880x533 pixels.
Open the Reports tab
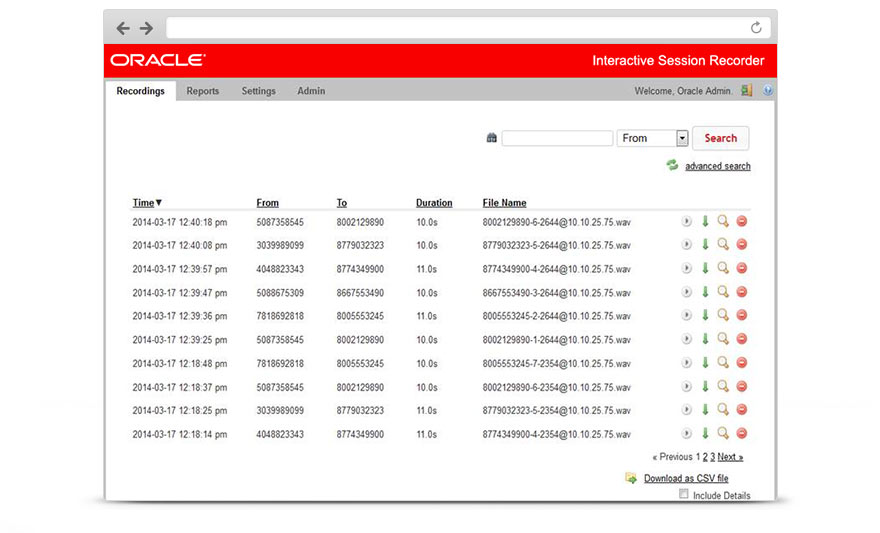click(x=203, y=91)
